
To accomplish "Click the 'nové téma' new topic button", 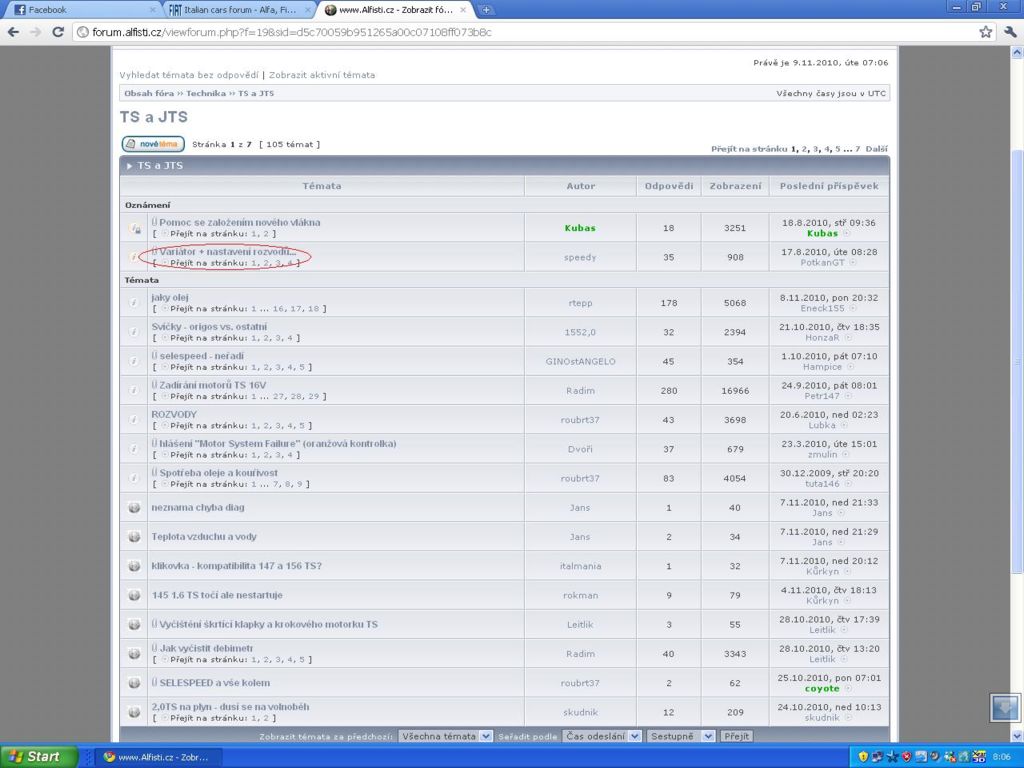I will click(153, 144).
